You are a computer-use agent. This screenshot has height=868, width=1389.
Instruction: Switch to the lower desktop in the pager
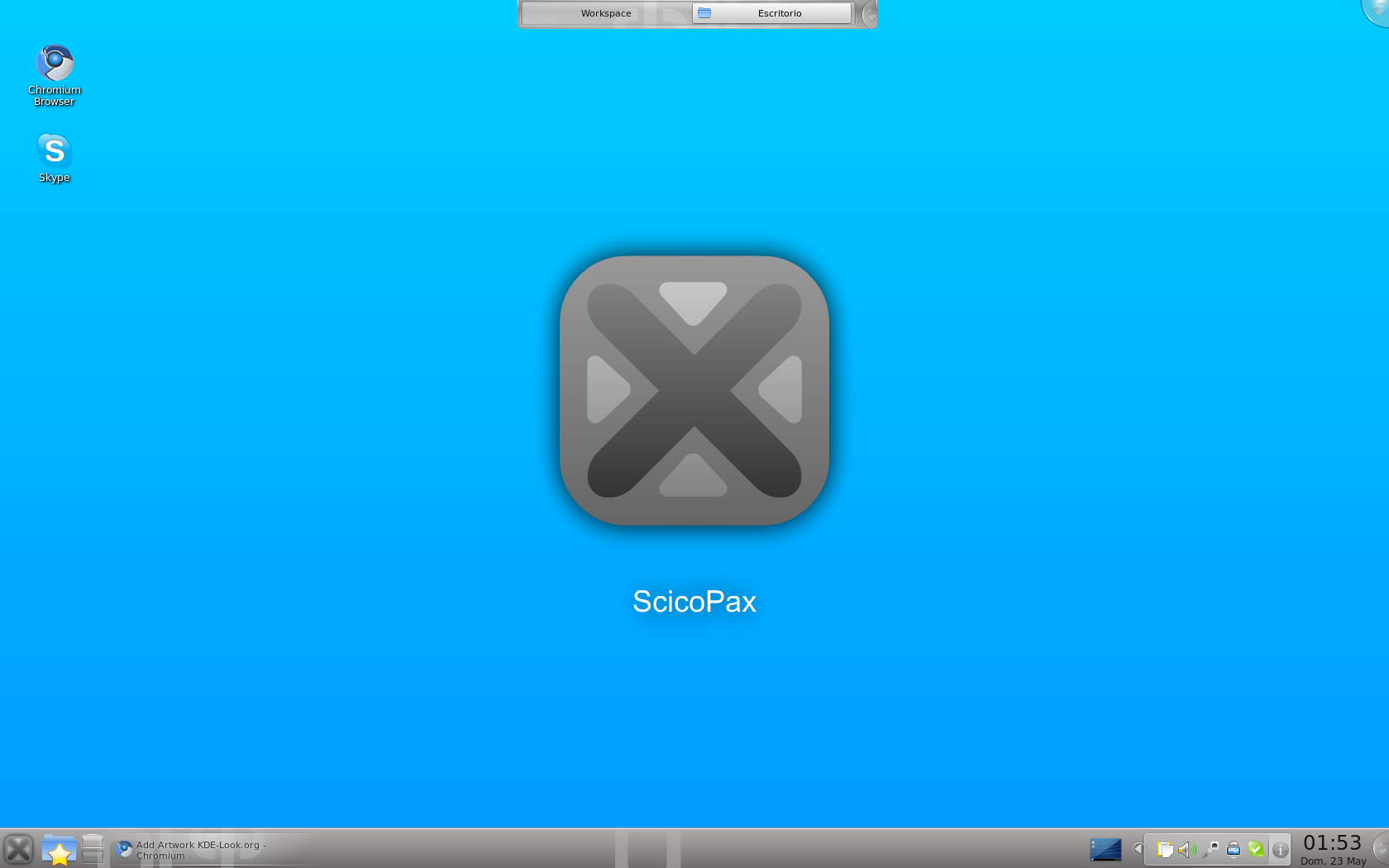93,858
